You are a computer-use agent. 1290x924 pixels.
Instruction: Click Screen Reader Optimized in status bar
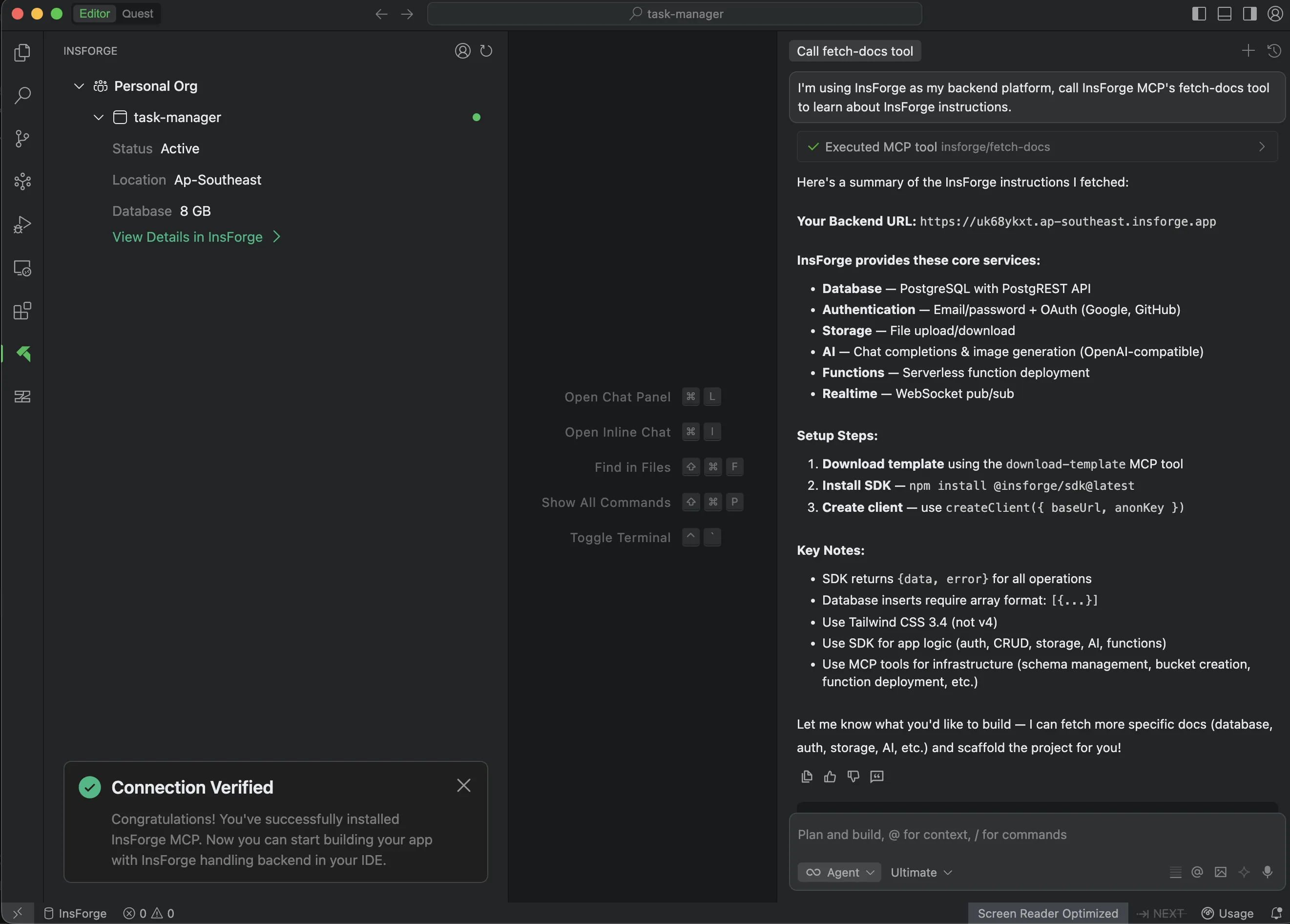1048,913
